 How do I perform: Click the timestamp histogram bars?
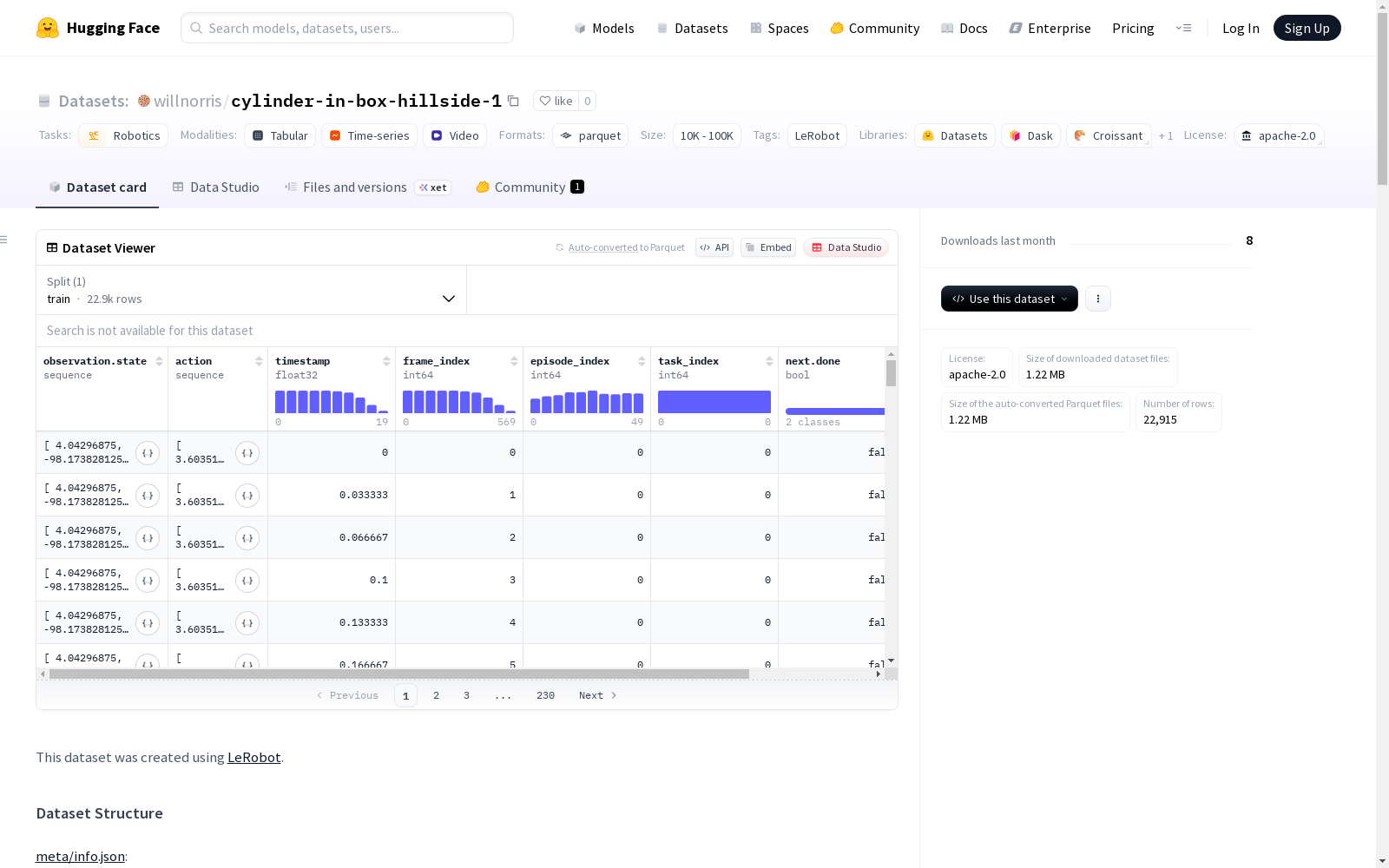332,402
